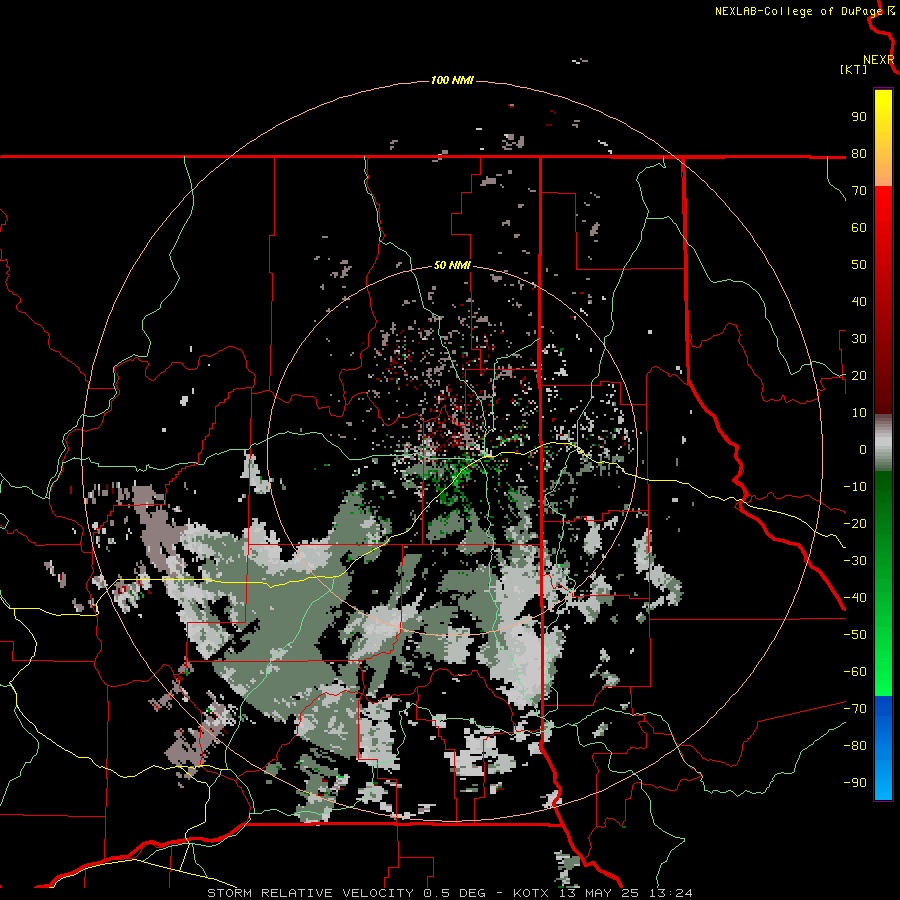Click the -20 value on velocity scale

855,523
